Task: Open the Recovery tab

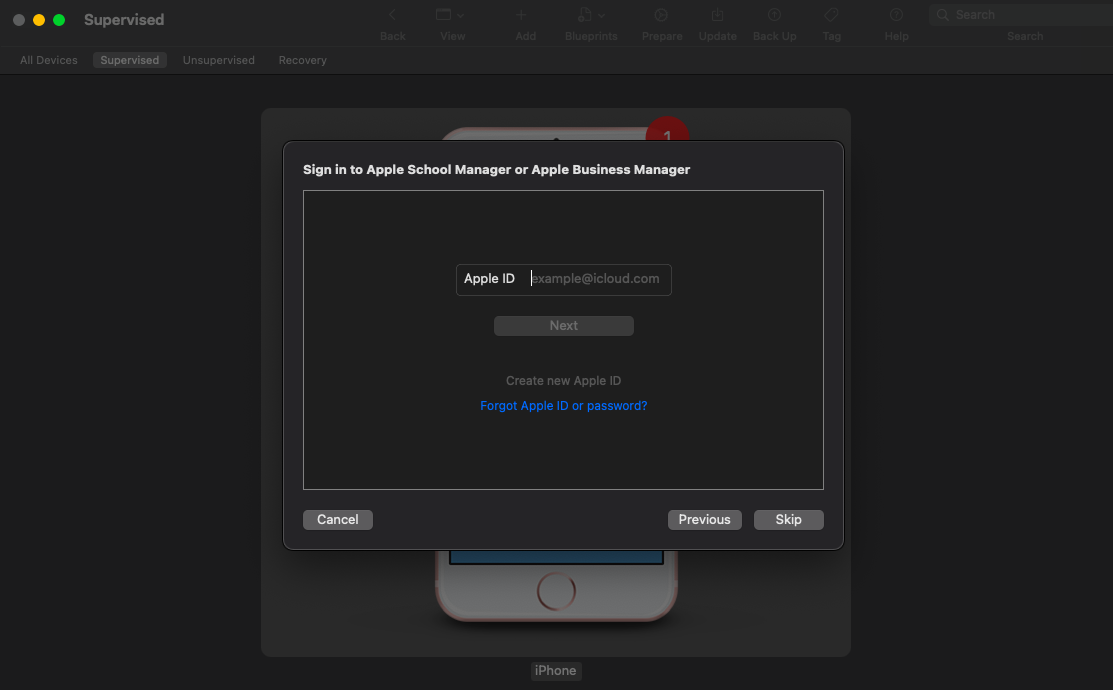Action: [x=302, y=60]
